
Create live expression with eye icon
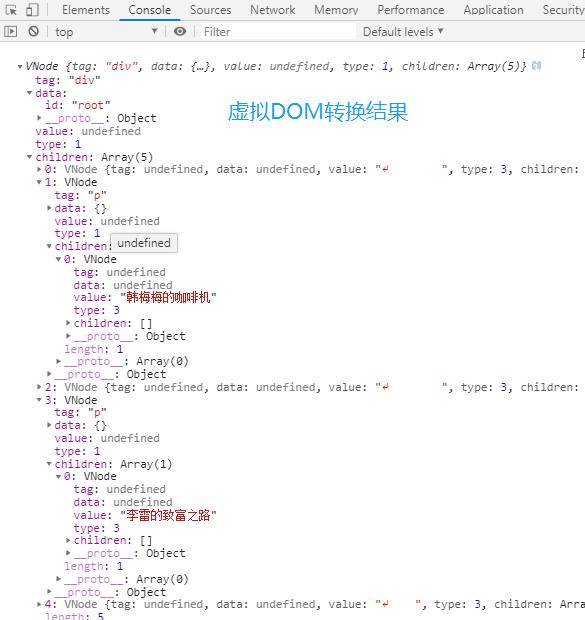(180, 31)
